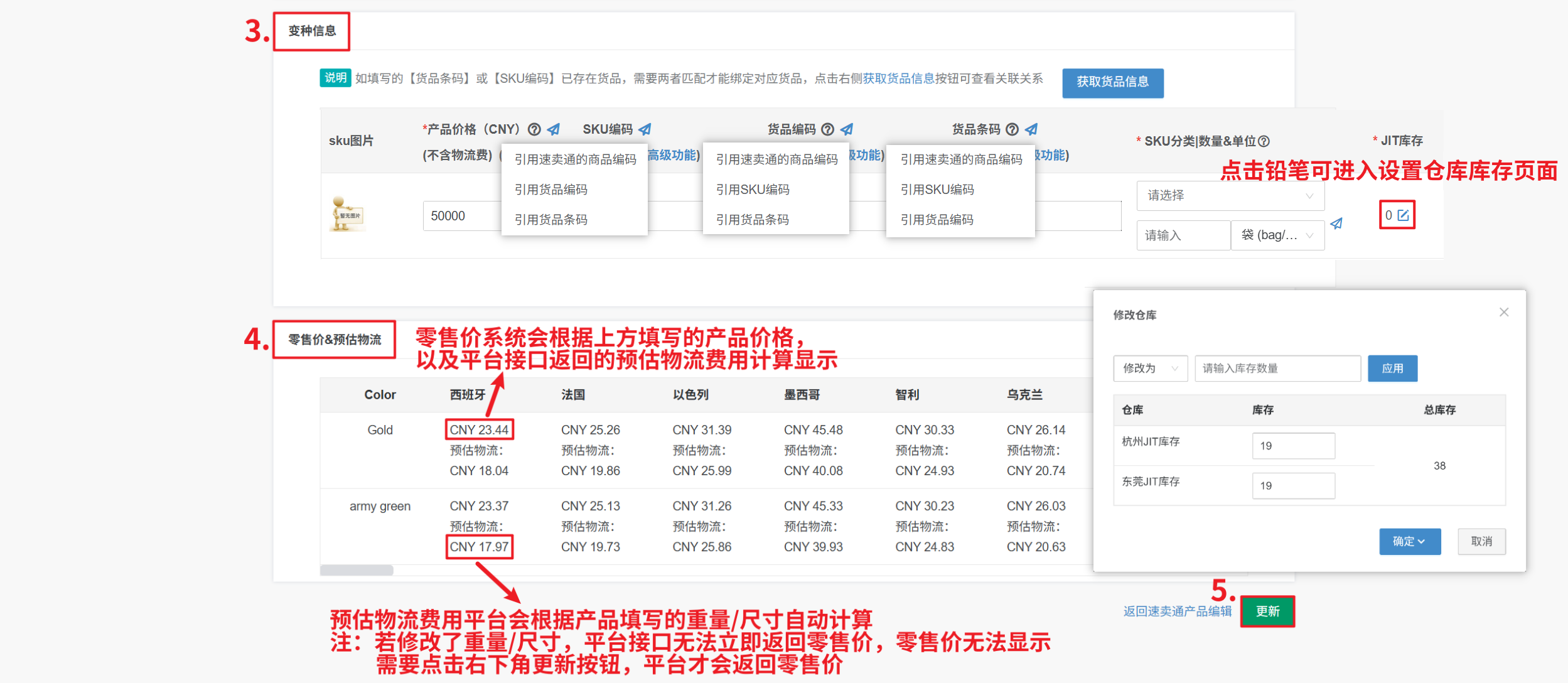Viewport: 1568px width, 683px height.
Task: Click paper plane icon next to 产品价格
Action: click(x=554, y=129)
